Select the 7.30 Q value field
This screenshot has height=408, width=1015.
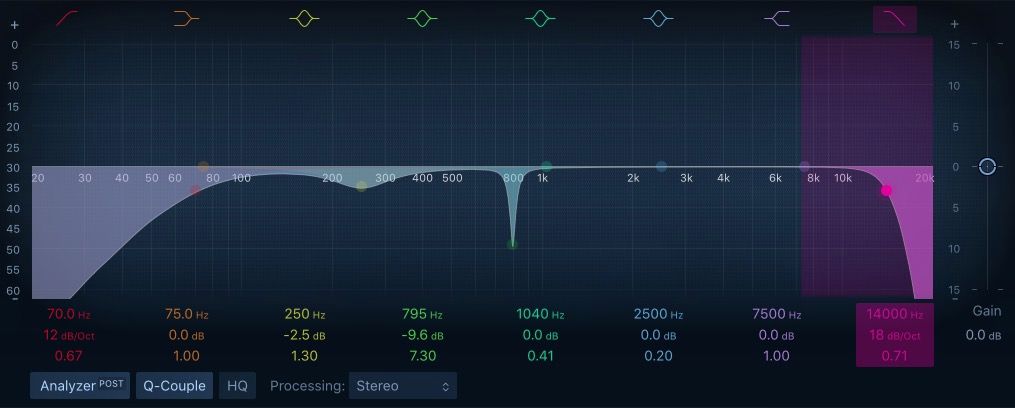click(x=422, y=356)
